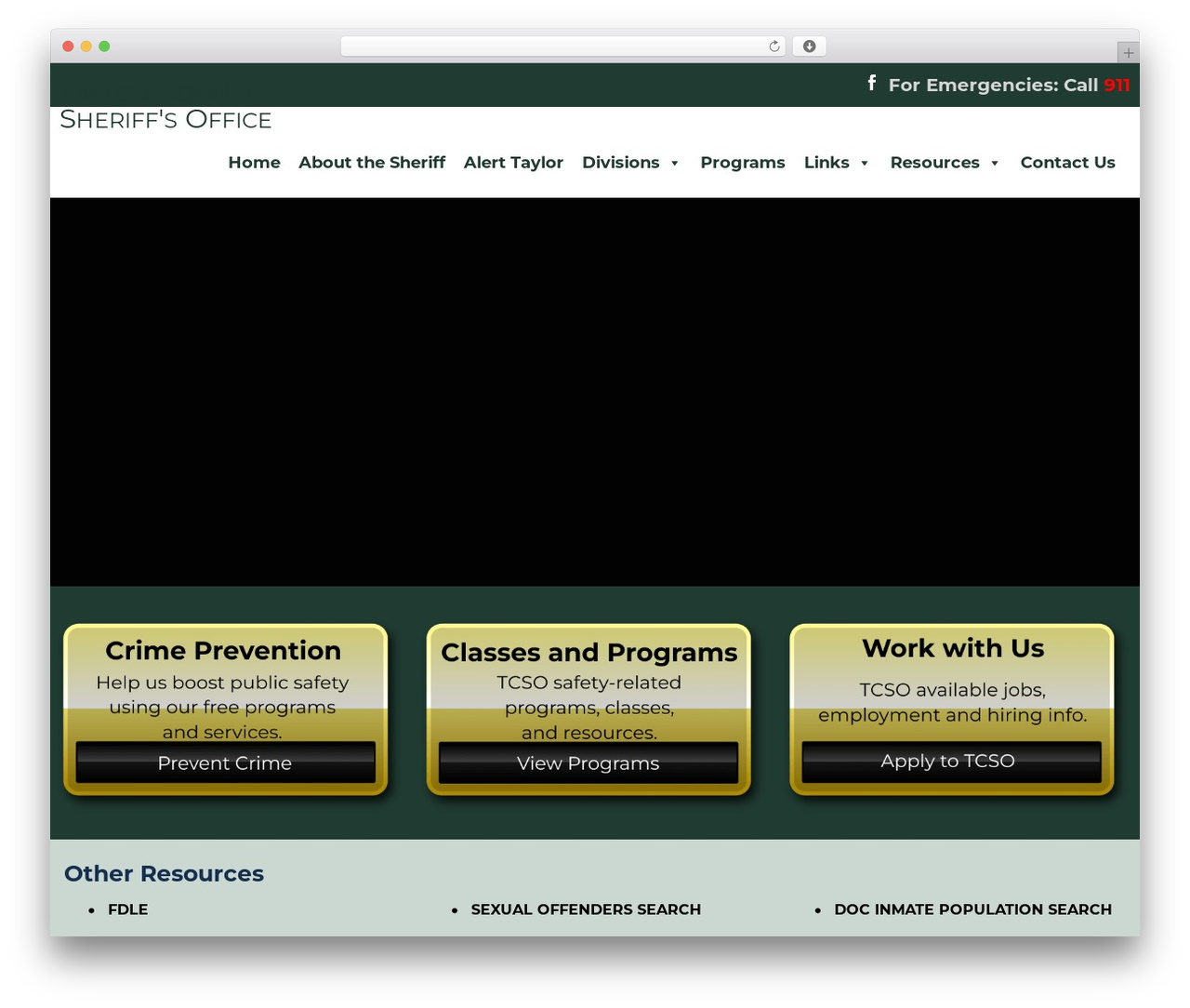Click the Sheriff's Office site title
1190x1008 pixels.
(x=165, y=120)
